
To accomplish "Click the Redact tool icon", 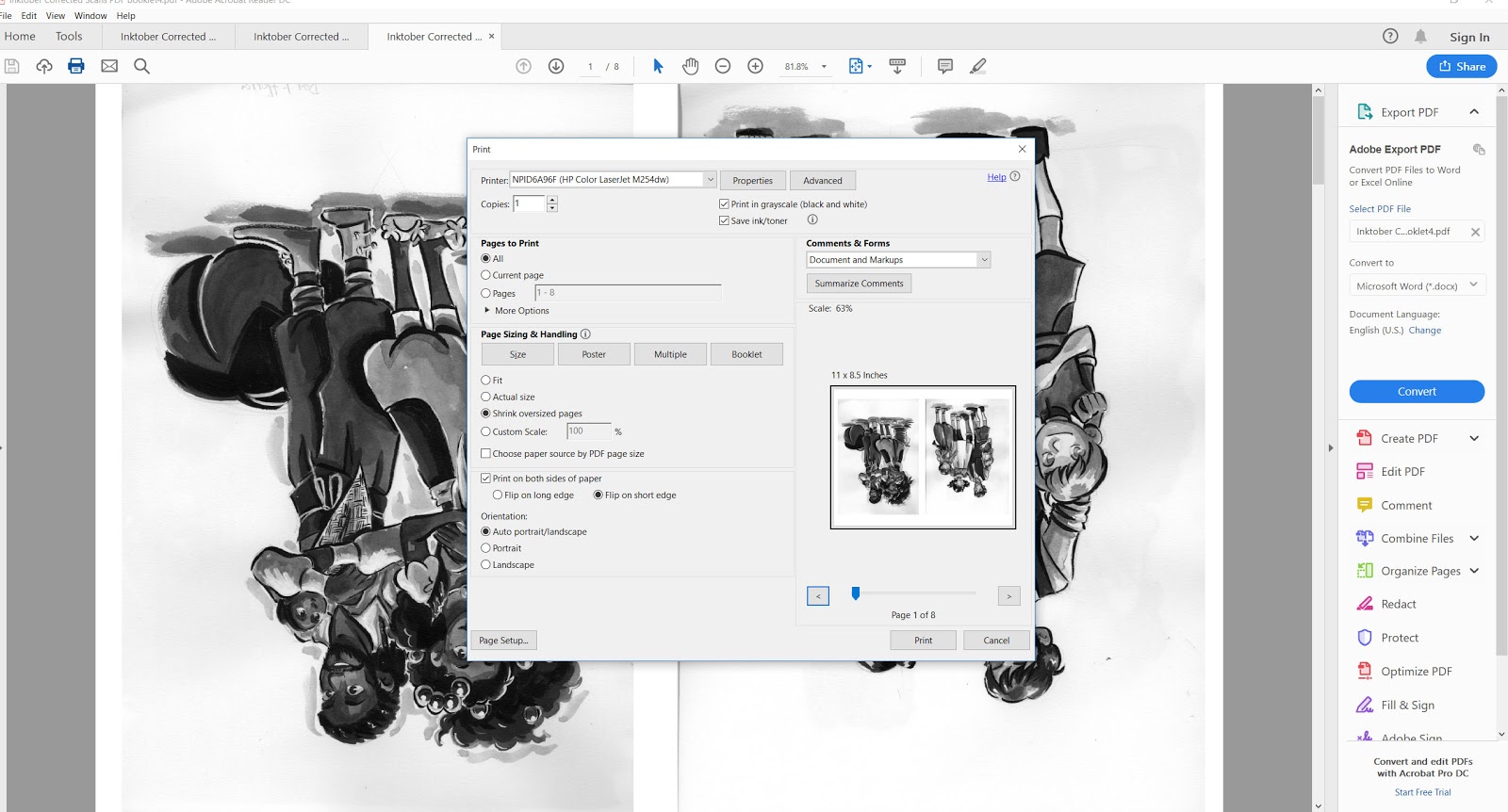I will coord(1365,604).
